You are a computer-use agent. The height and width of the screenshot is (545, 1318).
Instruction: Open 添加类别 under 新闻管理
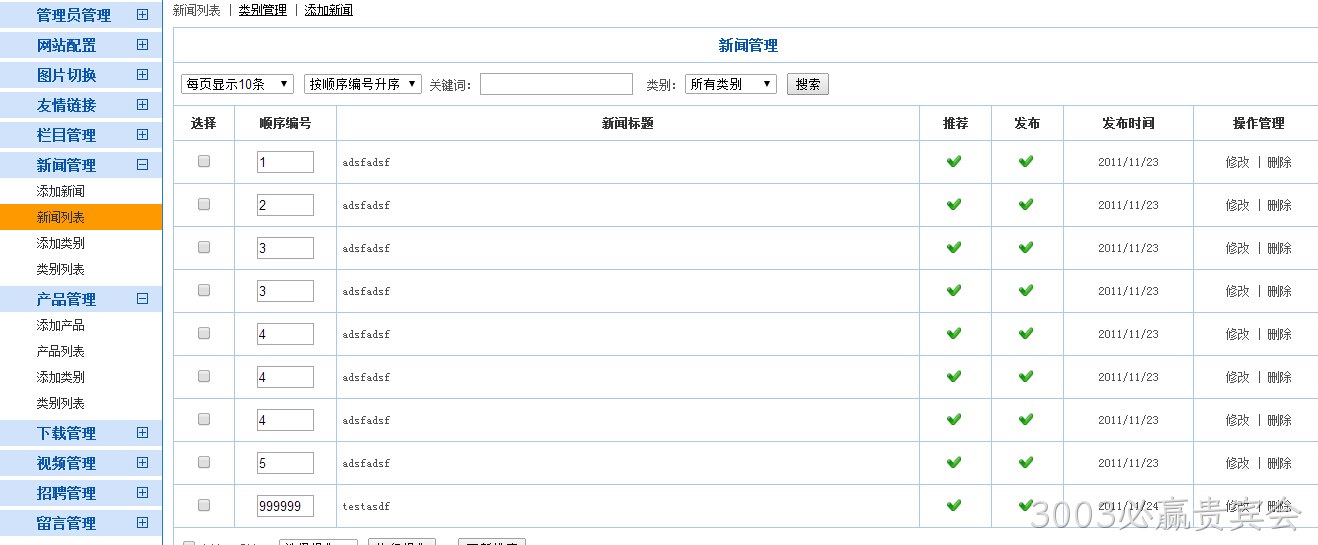(x=61, y=243)
